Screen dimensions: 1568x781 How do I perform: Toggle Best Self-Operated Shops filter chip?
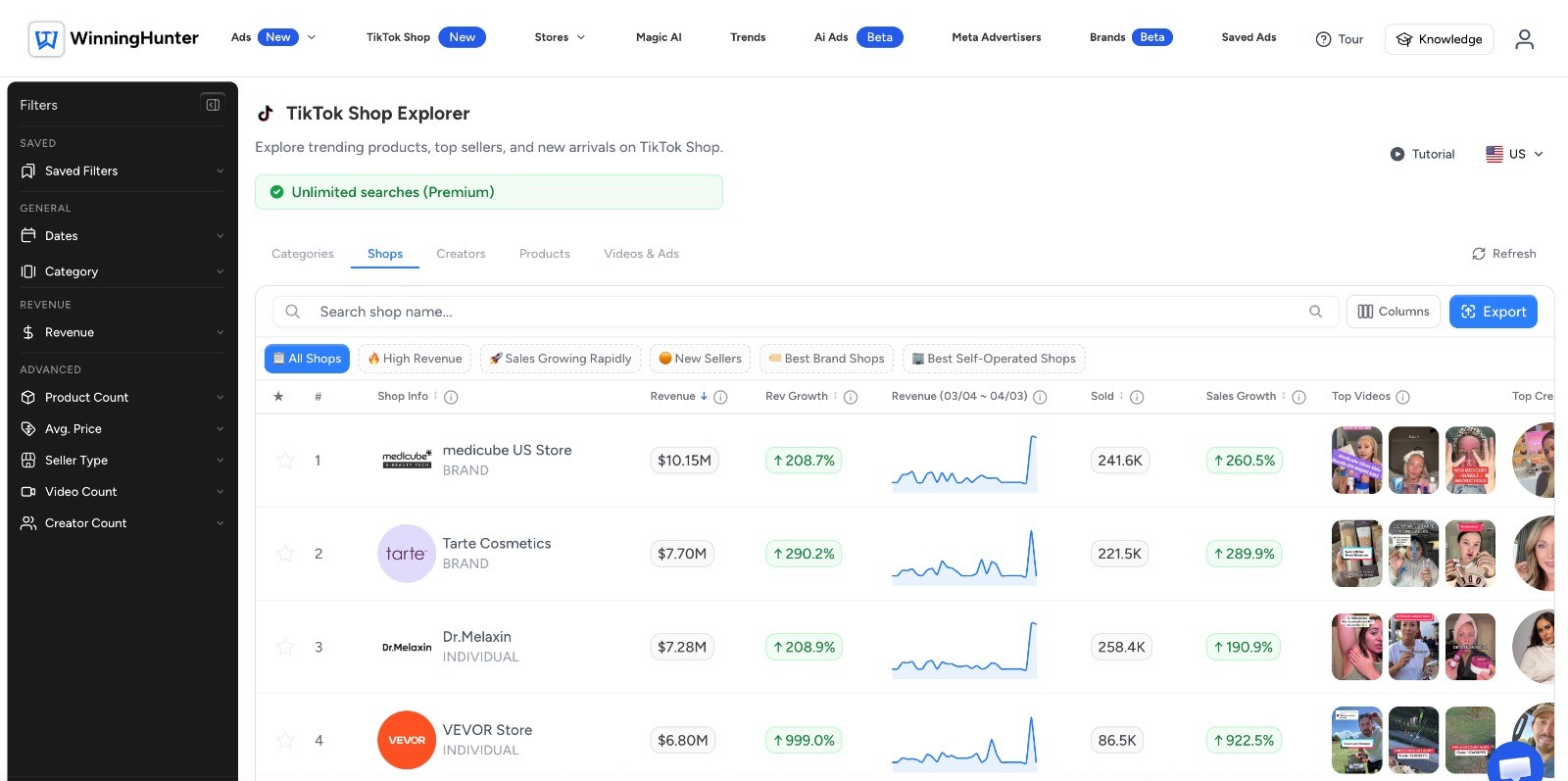click(x=994, y=359)
